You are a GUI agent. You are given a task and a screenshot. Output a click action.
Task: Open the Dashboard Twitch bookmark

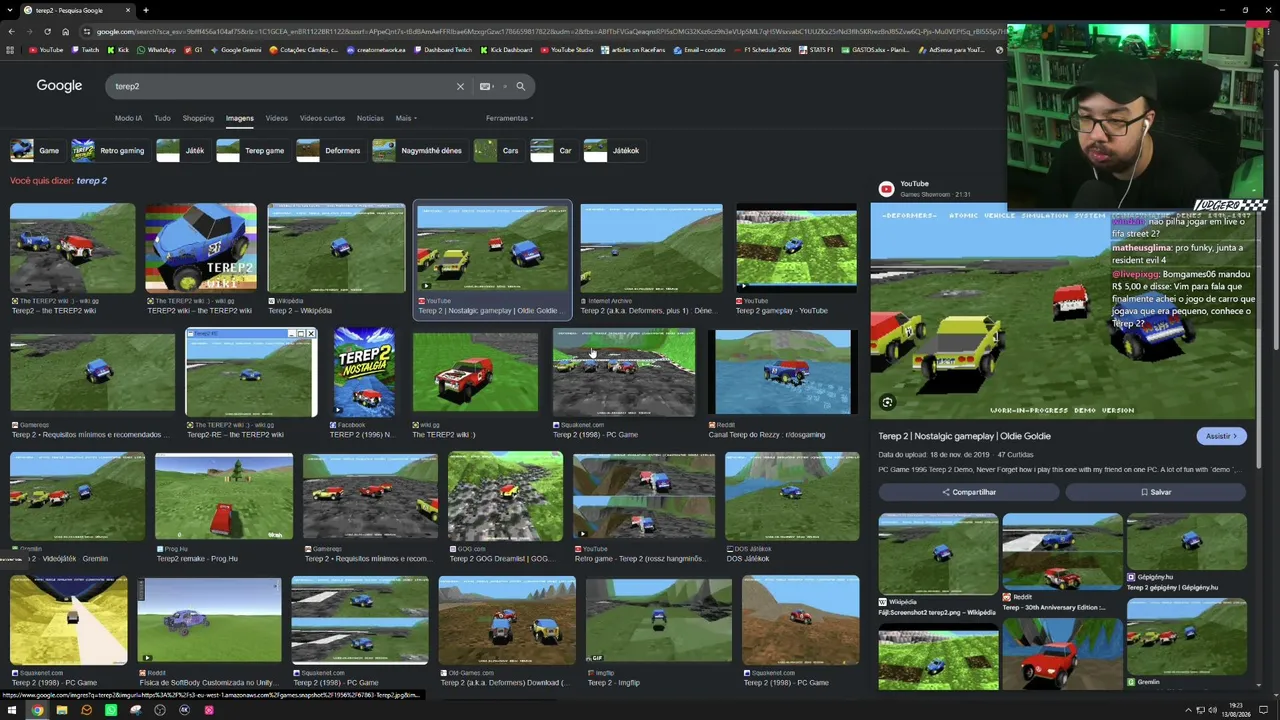coord(442,50)
